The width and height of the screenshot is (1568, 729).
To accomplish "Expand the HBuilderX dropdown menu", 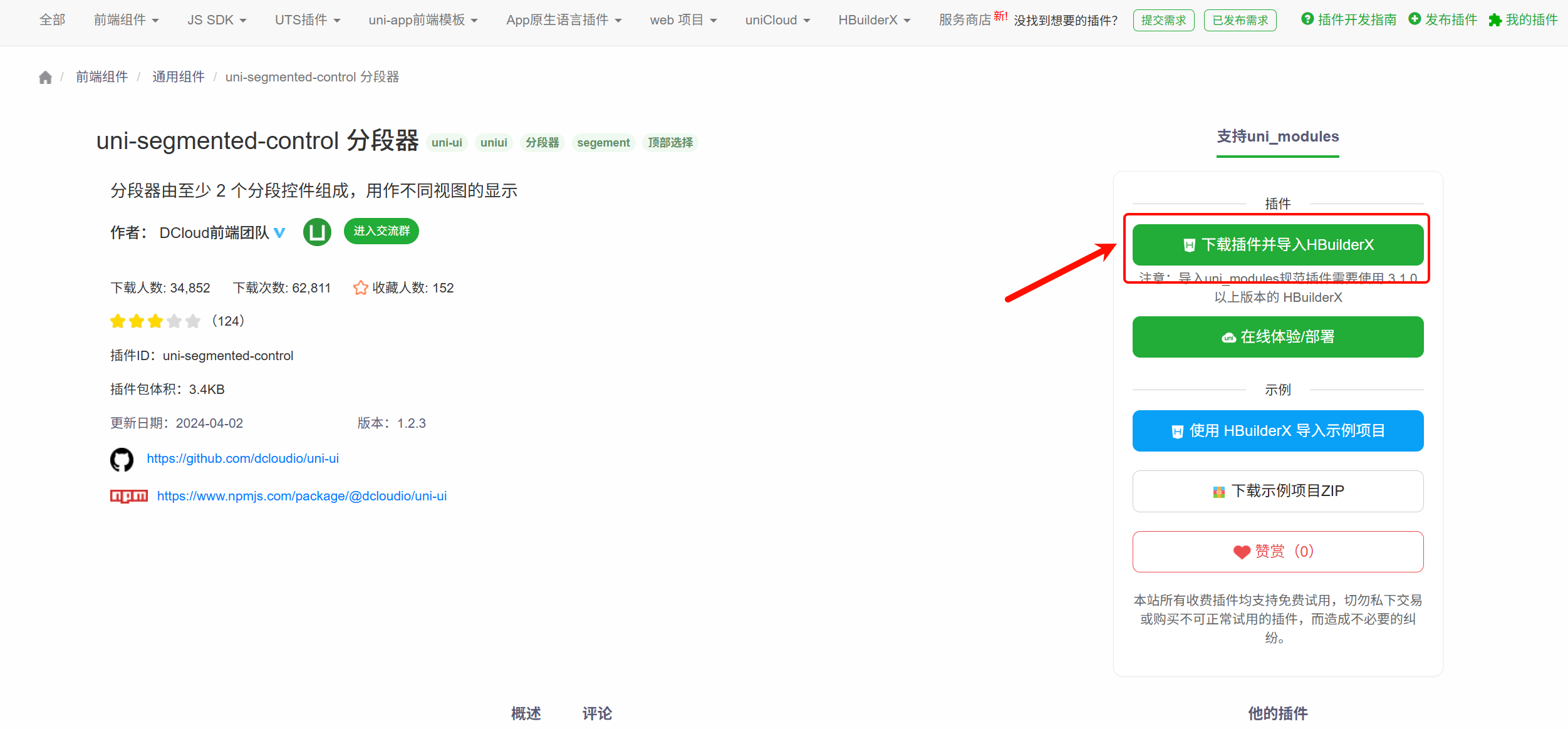I will (x=875, y=20).
